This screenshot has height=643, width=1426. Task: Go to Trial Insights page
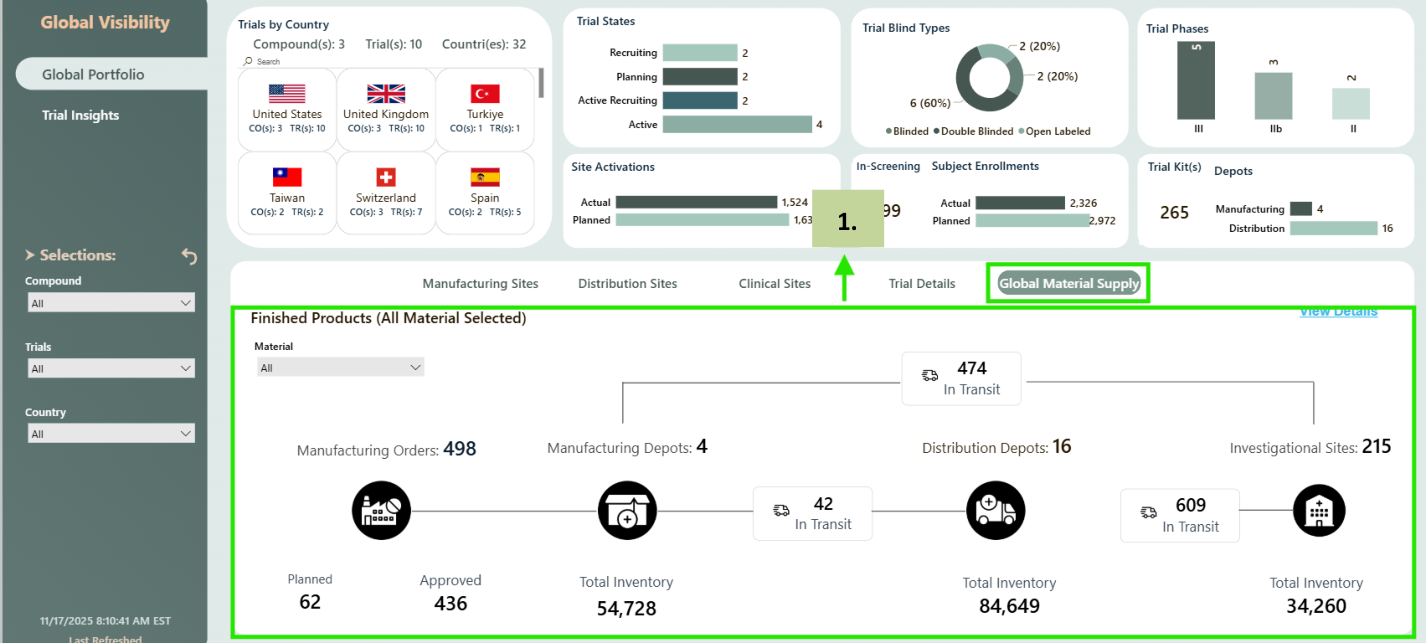(x=81, y=115)
